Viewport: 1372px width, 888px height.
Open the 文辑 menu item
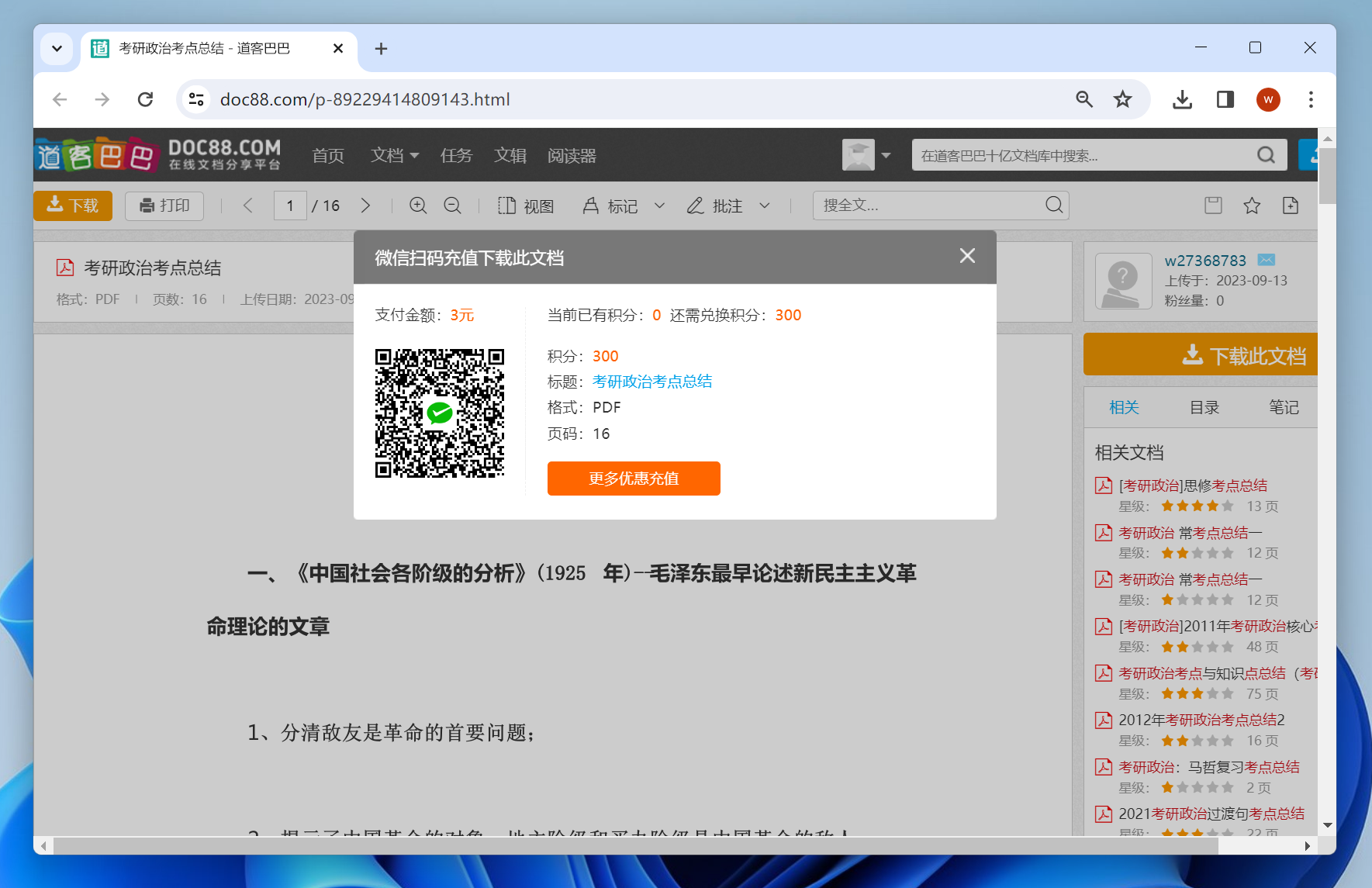pos(510,156)
